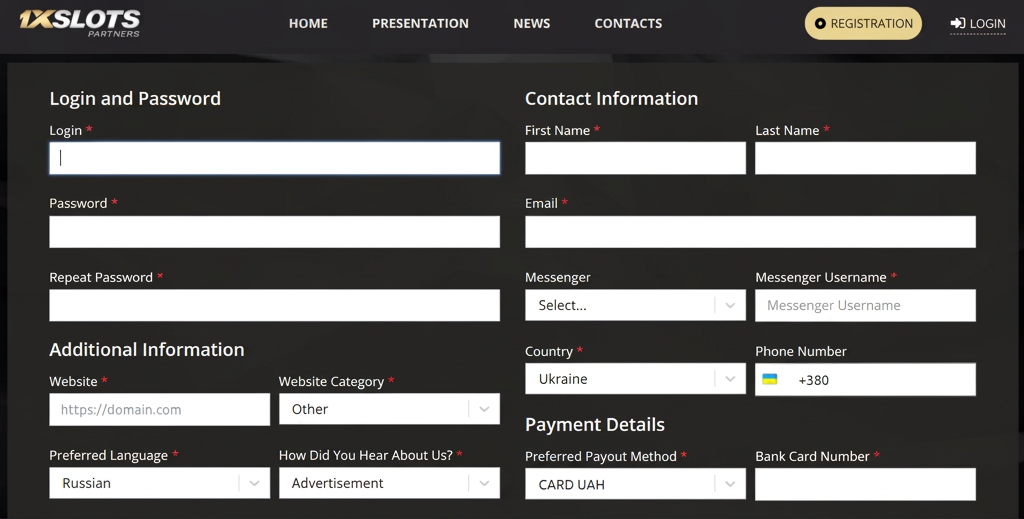Focus the Login input field
The width and height of the screenshot is (1024, 519).
(274, 158)
